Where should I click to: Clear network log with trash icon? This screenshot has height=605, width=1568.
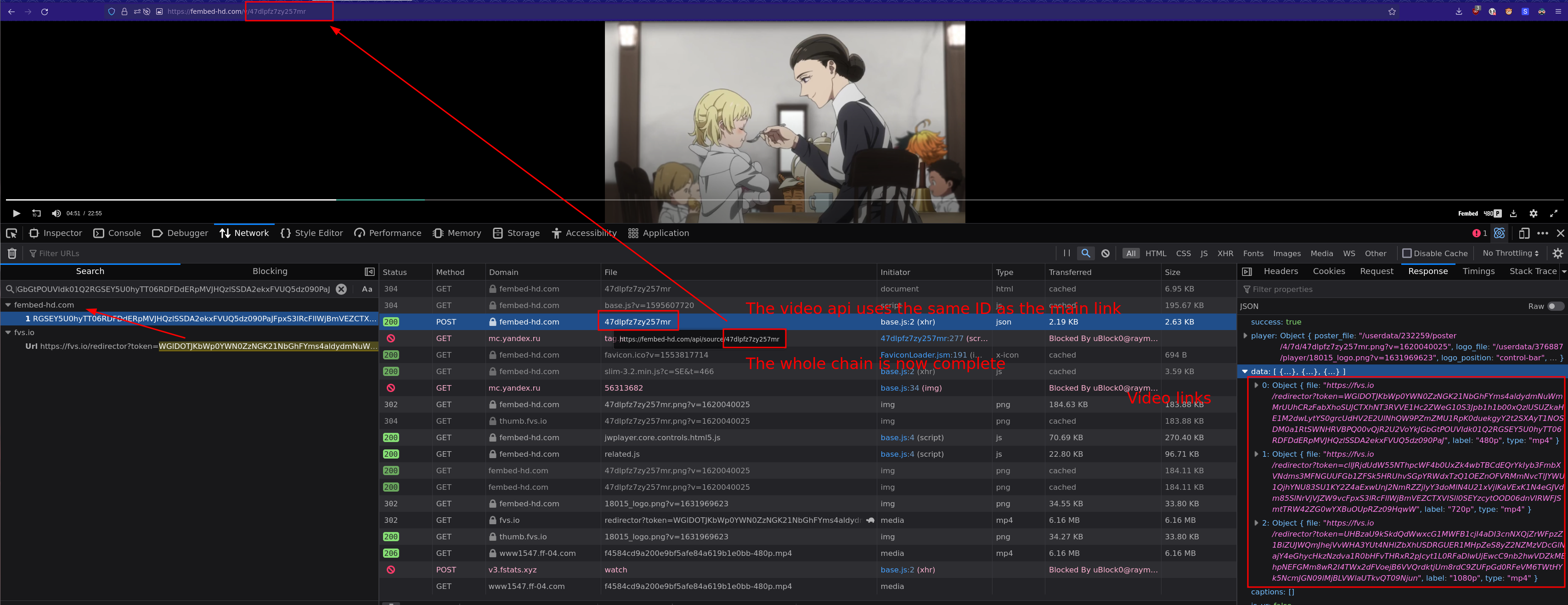11,253
